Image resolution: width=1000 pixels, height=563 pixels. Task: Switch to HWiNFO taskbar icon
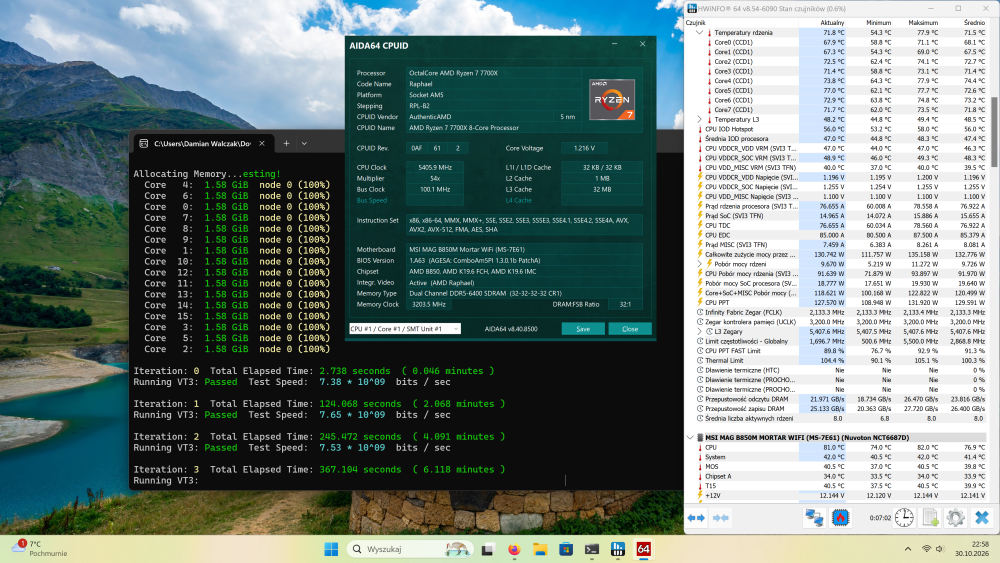tap(618, 549)
